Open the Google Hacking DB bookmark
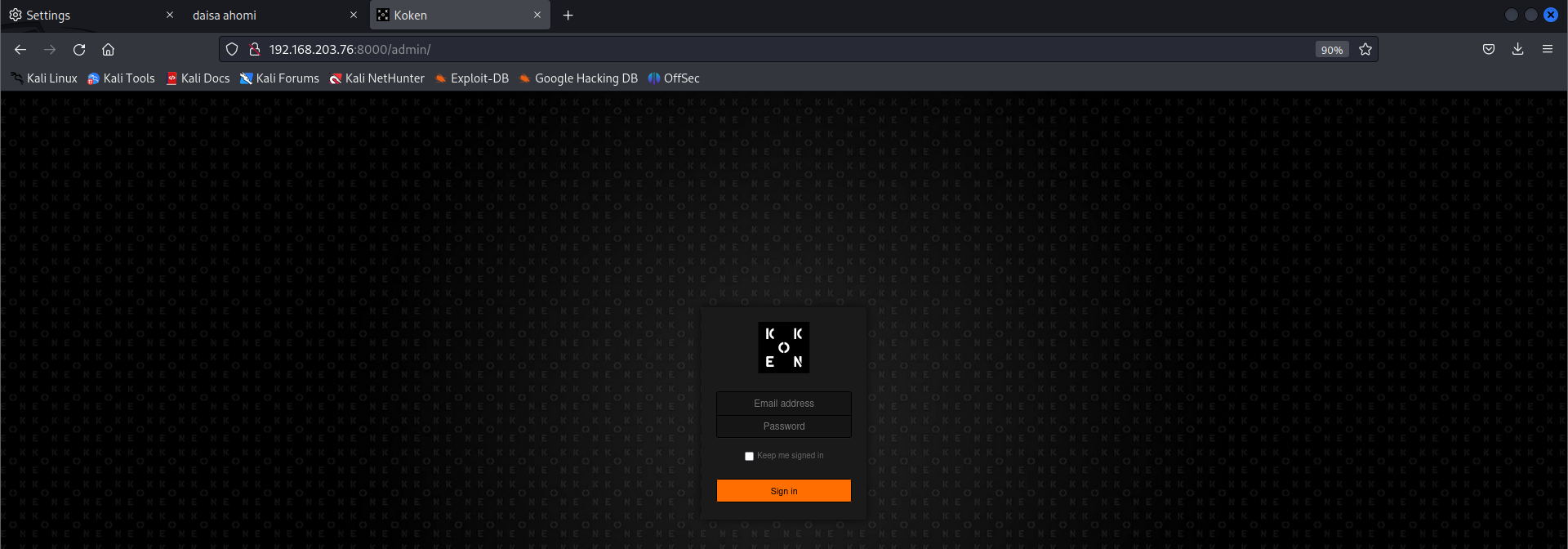1568x549 pixels. click(x=578, y=78)
